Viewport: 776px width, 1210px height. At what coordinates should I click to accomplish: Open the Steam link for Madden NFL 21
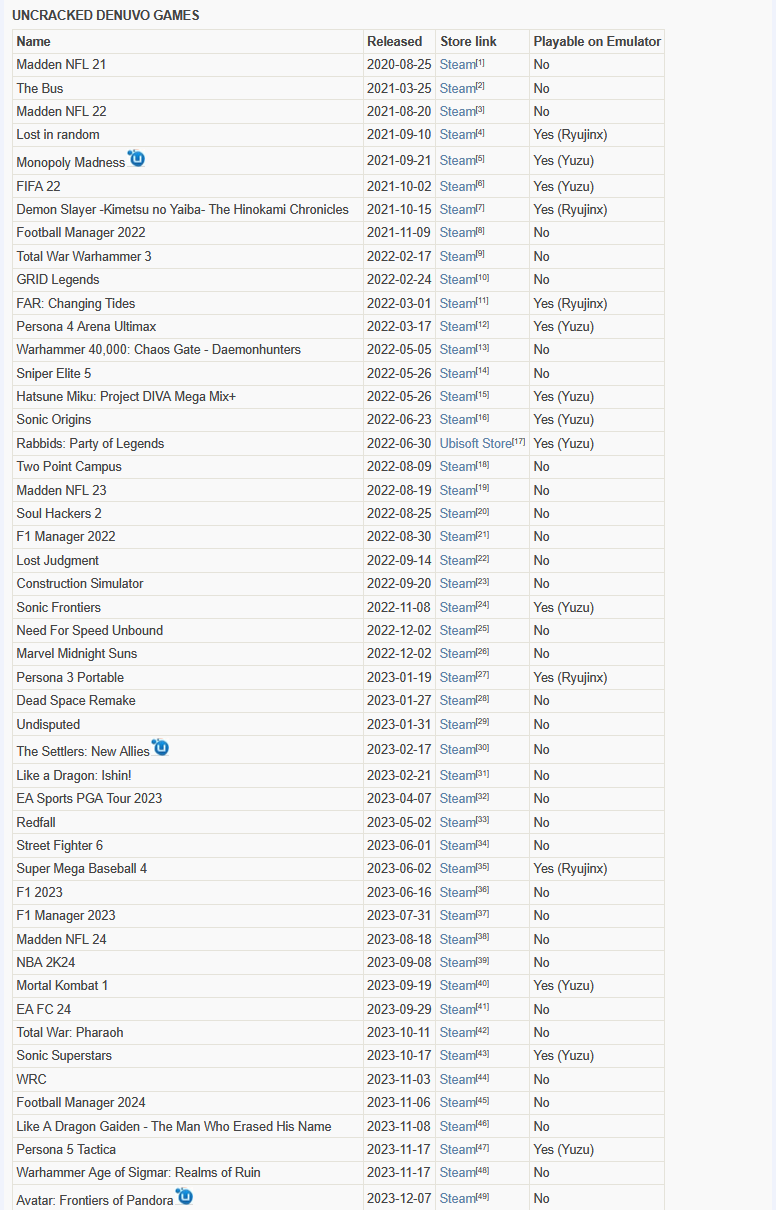458,65
